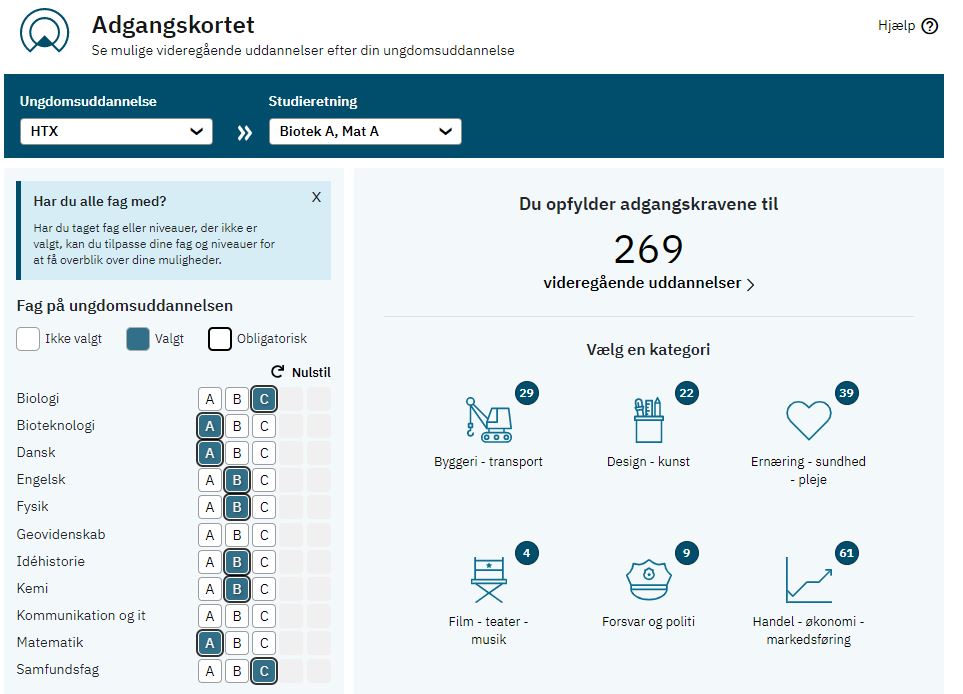Expand the Studieretning Biotek A, Mat A dropdown
Image resolution: width=963 pixels, height=694 pixels.
coord(365,131)
